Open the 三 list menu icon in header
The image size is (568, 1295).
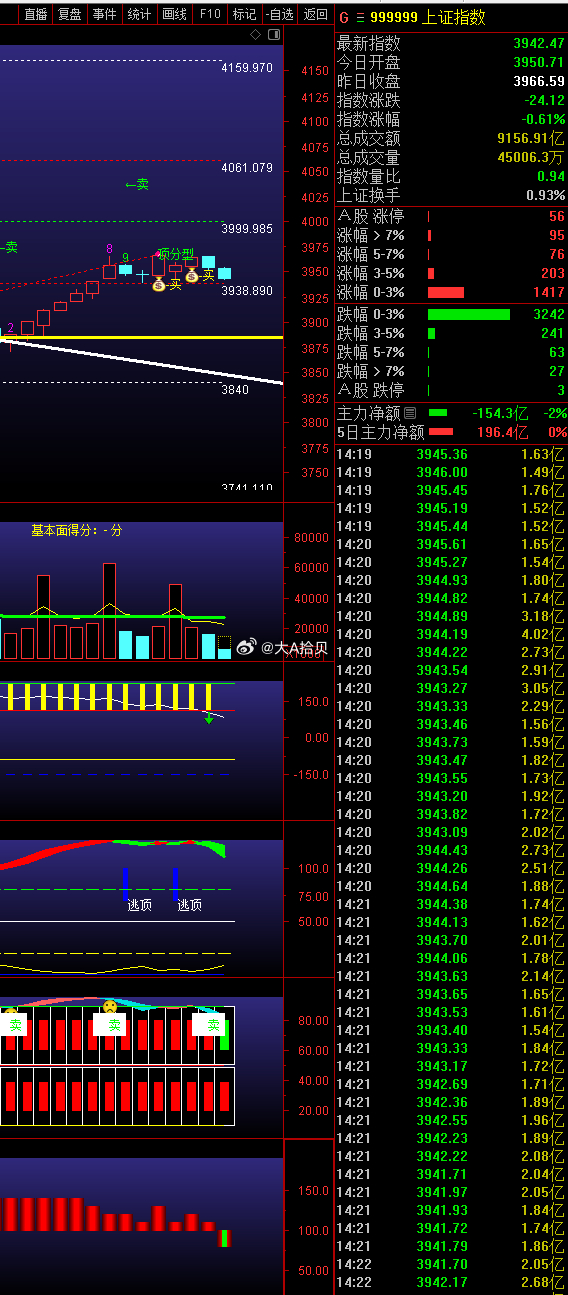pyautogui.click(x=360, y=17)
